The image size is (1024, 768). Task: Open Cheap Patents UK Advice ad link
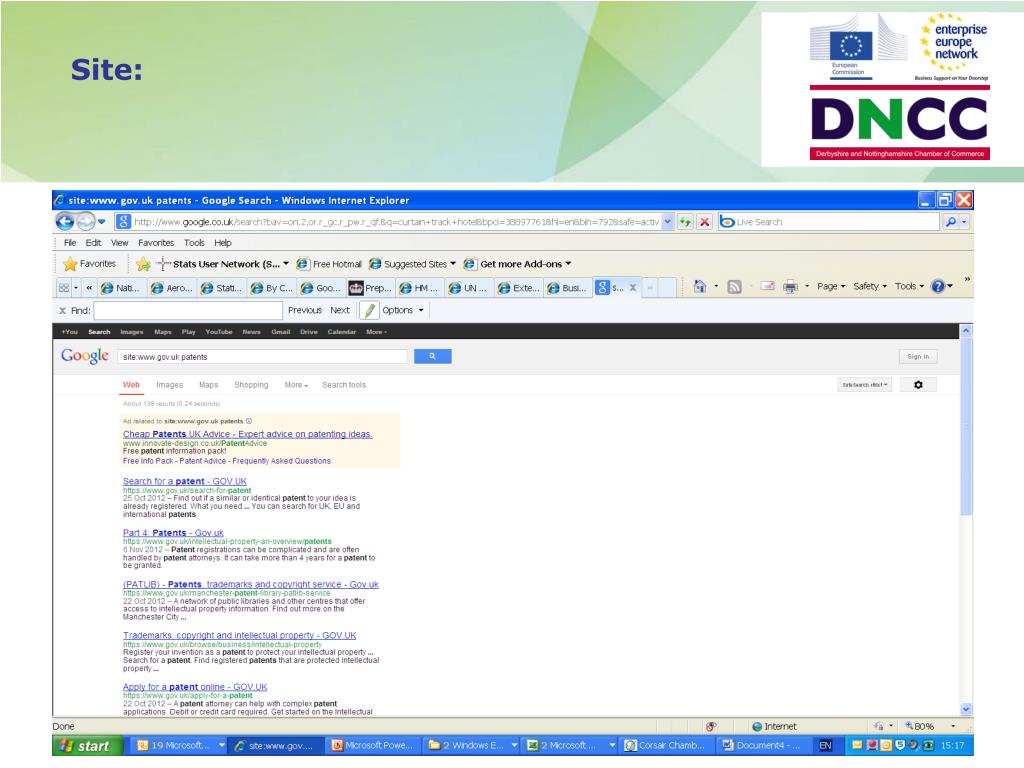click(248, 434)
